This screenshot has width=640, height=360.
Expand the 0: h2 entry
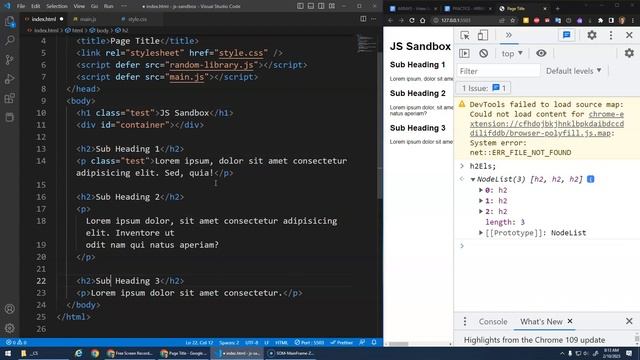tap(481, 190)
